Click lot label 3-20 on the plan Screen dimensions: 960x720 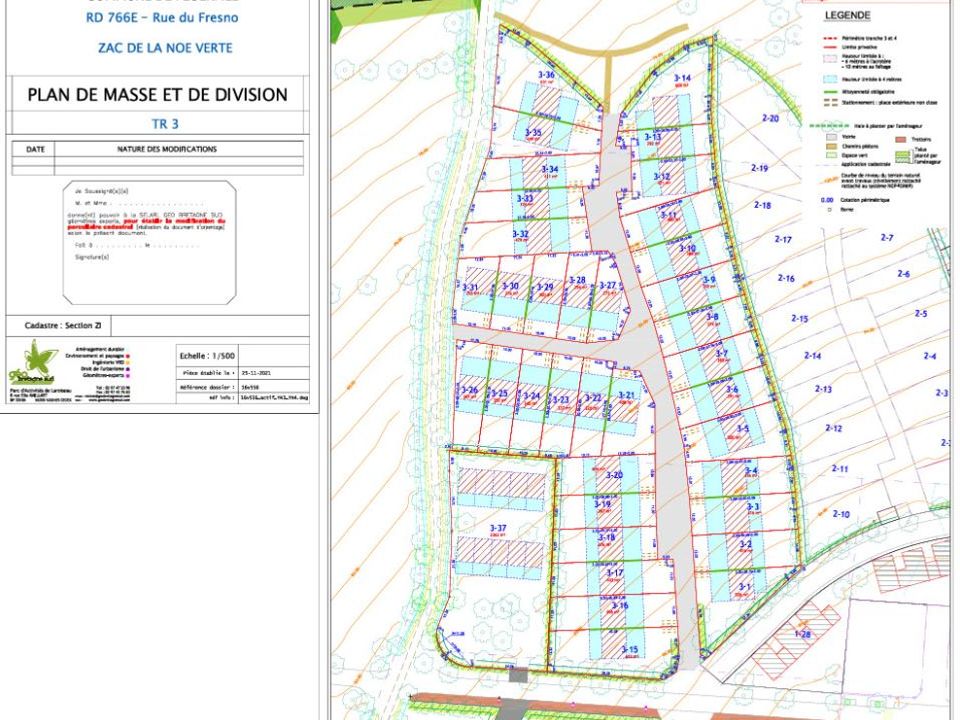[x=614, y=475]
